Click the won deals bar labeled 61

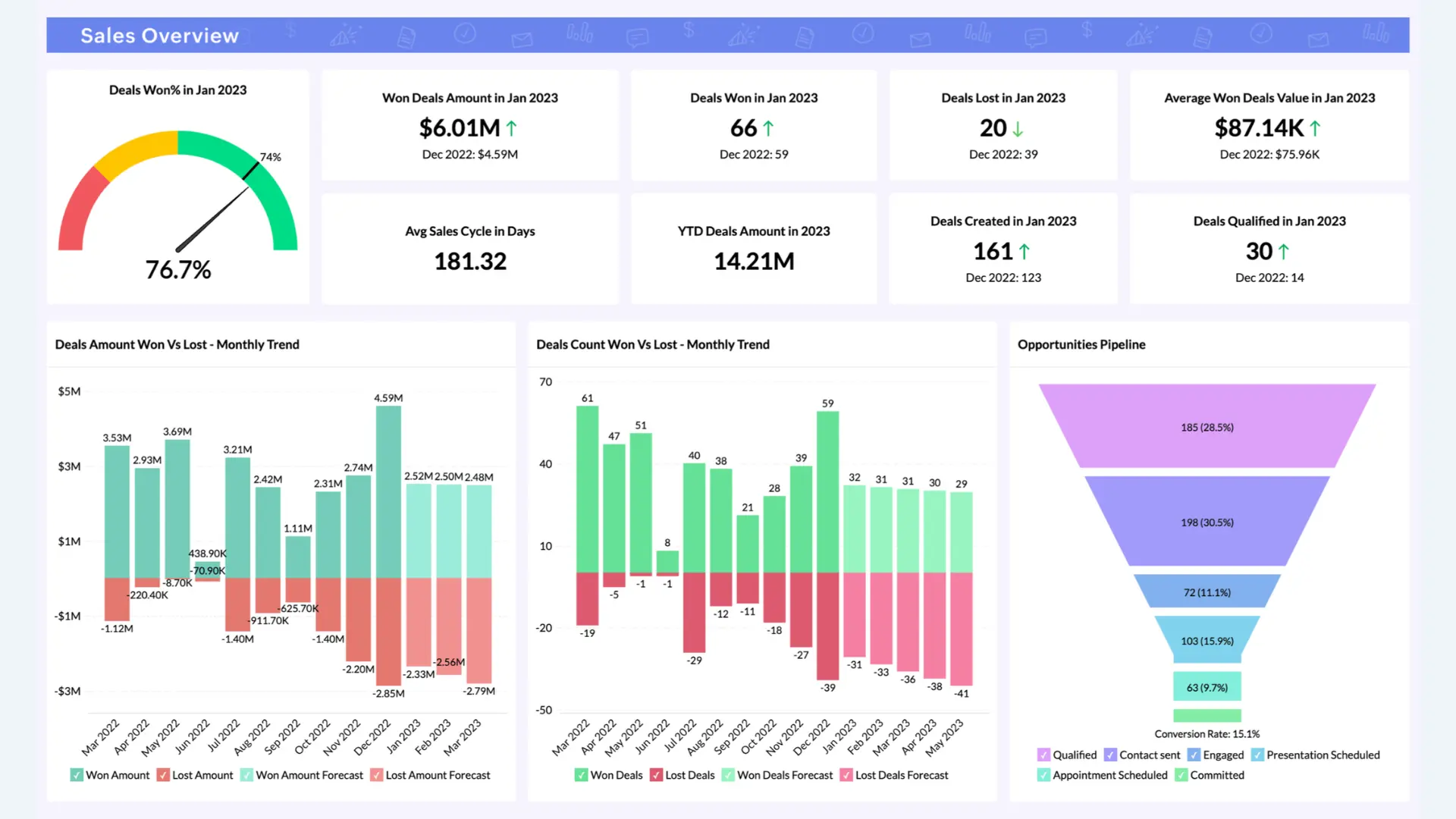[588, 489]
